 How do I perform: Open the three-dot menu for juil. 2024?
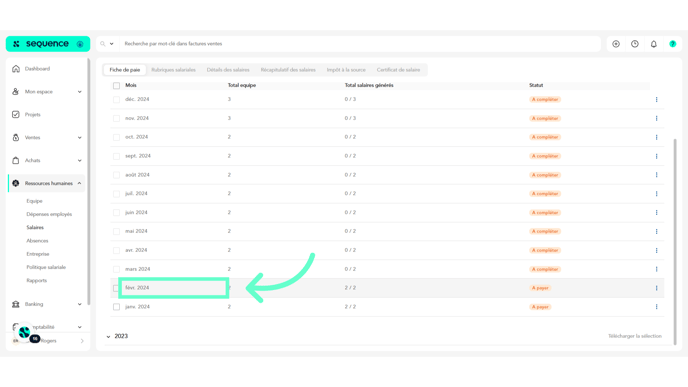[656, 194]
